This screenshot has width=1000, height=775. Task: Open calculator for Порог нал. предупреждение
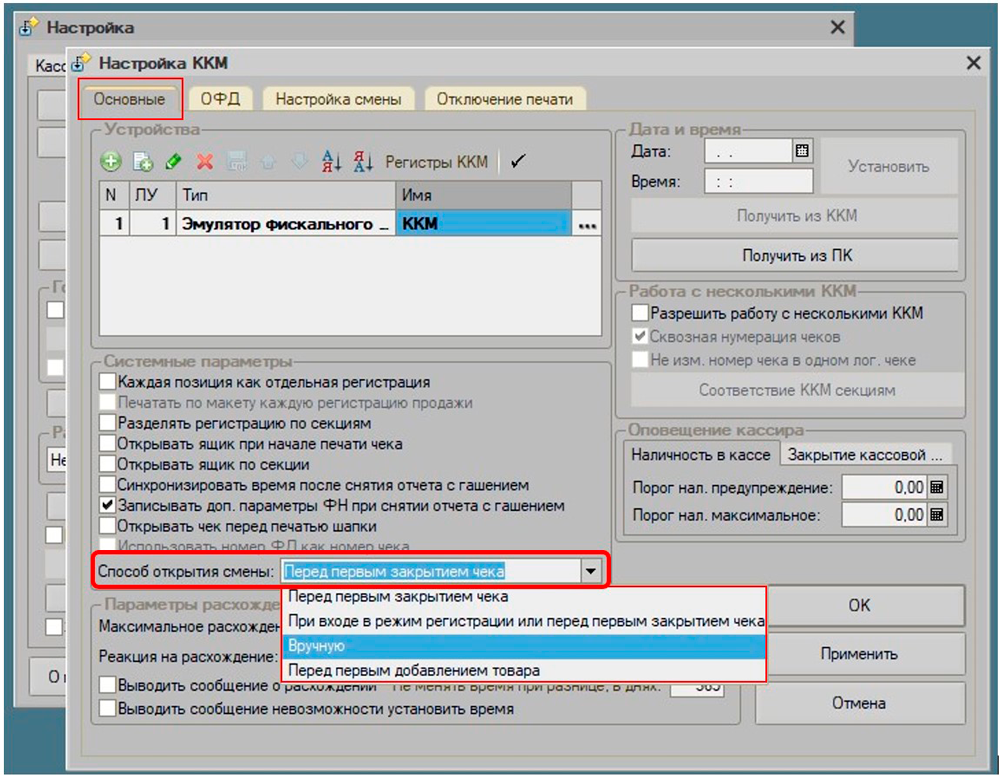(937, 488)
